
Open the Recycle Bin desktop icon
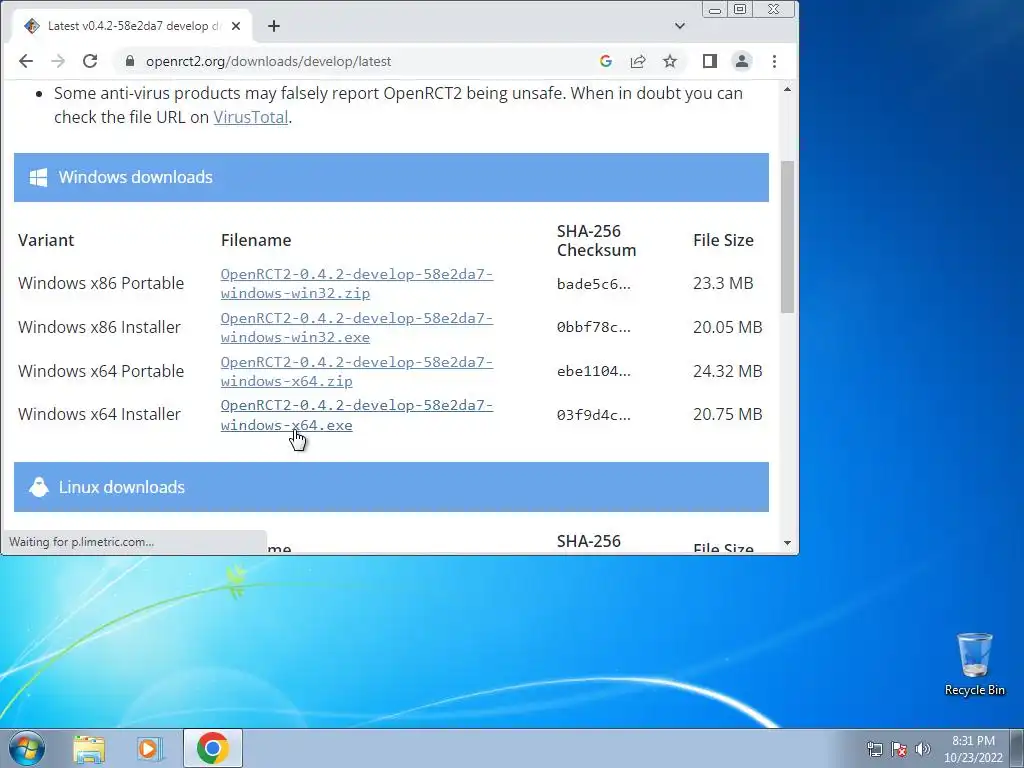pyautogui.click(x=974, y=664)
